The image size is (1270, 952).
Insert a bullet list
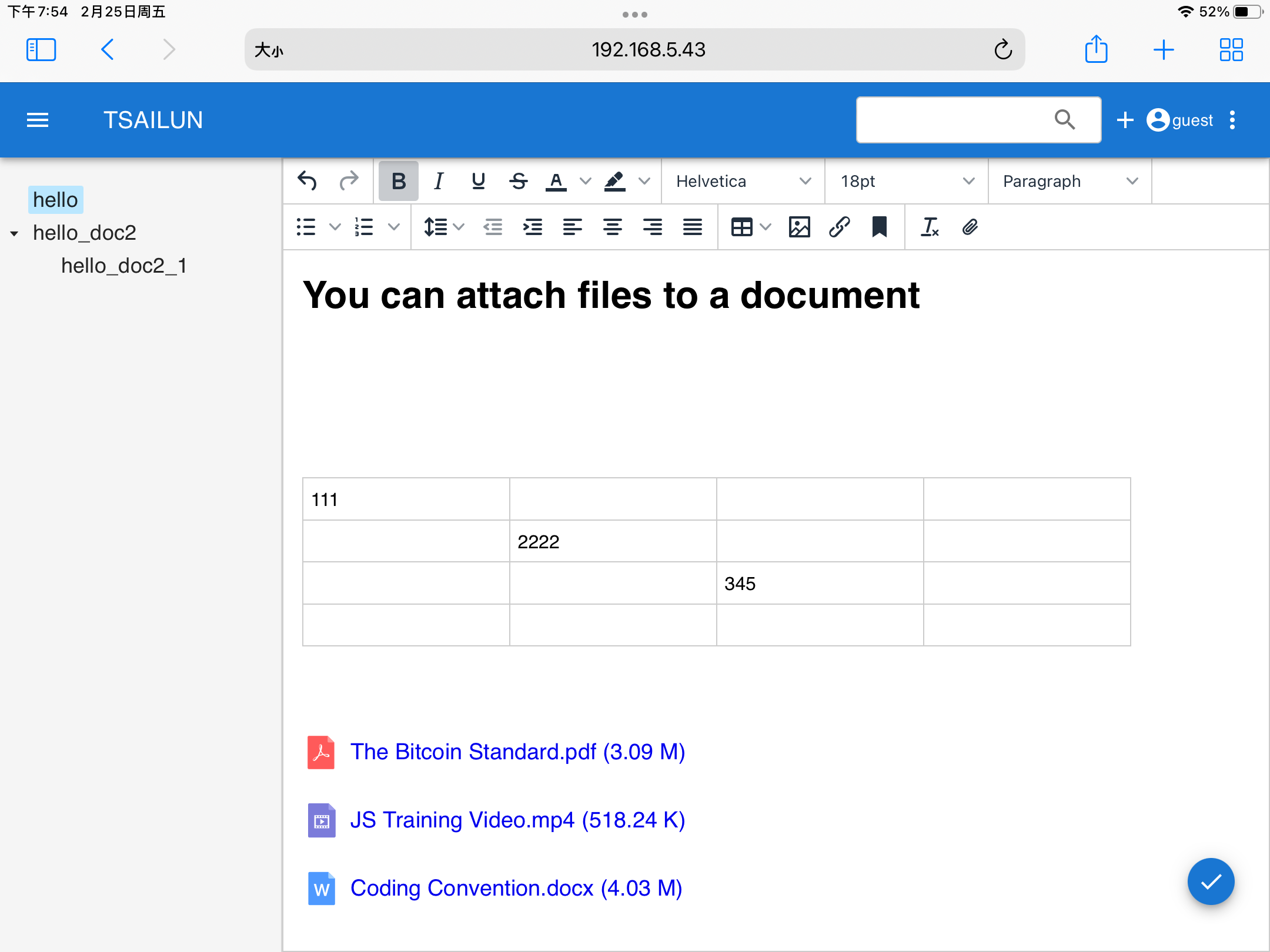306,227
